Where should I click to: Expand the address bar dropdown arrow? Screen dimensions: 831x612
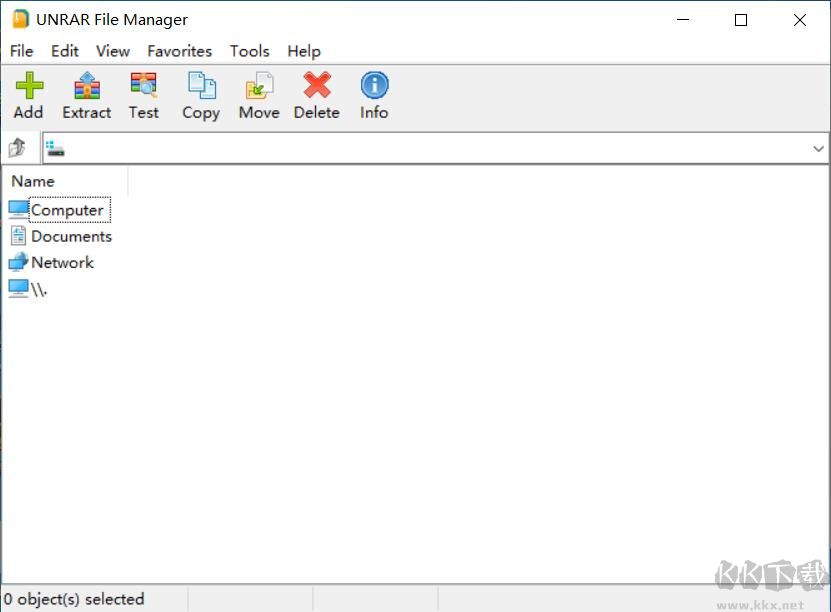point(818,149)
